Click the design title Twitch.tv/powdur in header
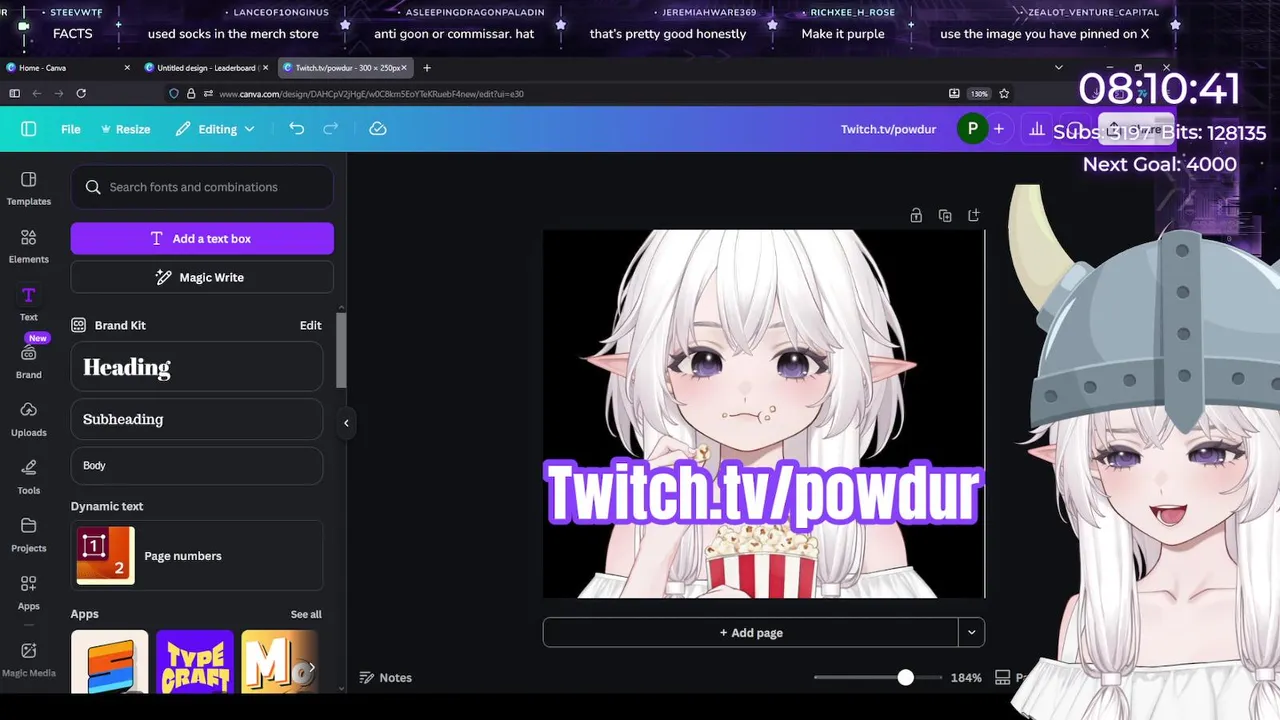The image size is (1280, 720). 888,129
